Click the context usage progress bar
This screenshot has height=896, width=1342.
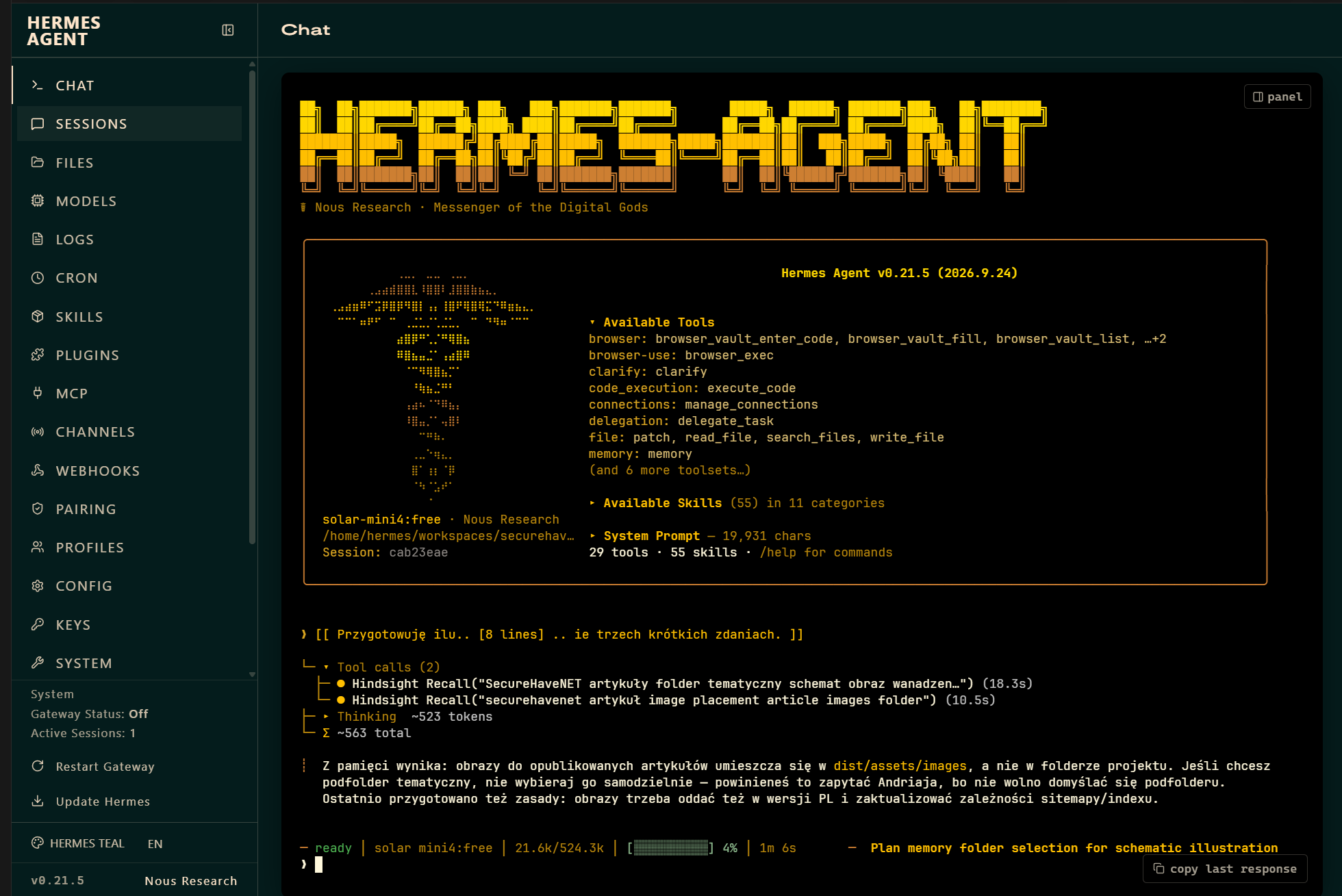(671, 848)
